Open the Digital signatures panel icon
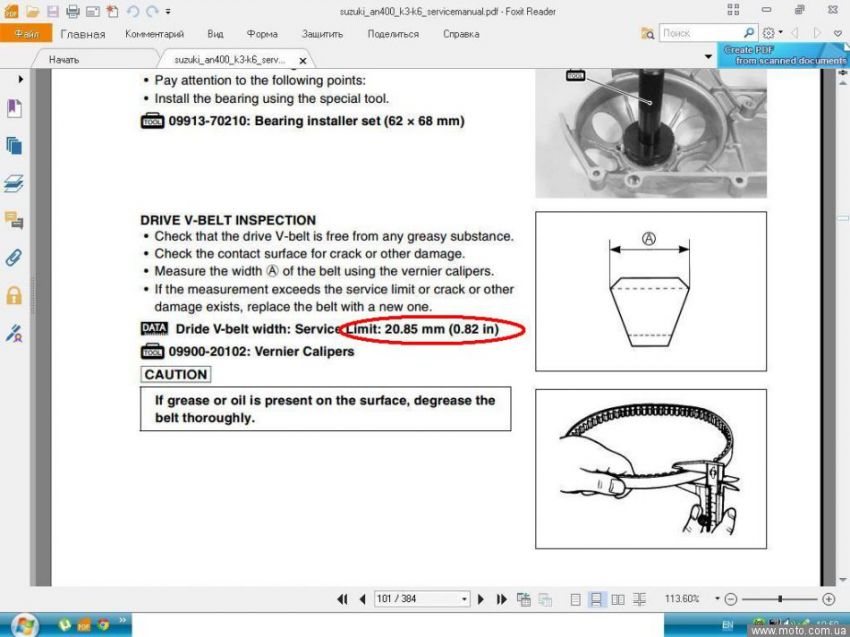 click(14, 333)
